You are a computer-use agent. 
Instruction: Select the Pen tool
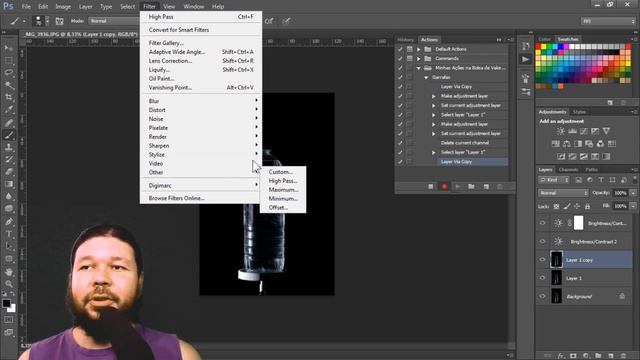point(9,222)
